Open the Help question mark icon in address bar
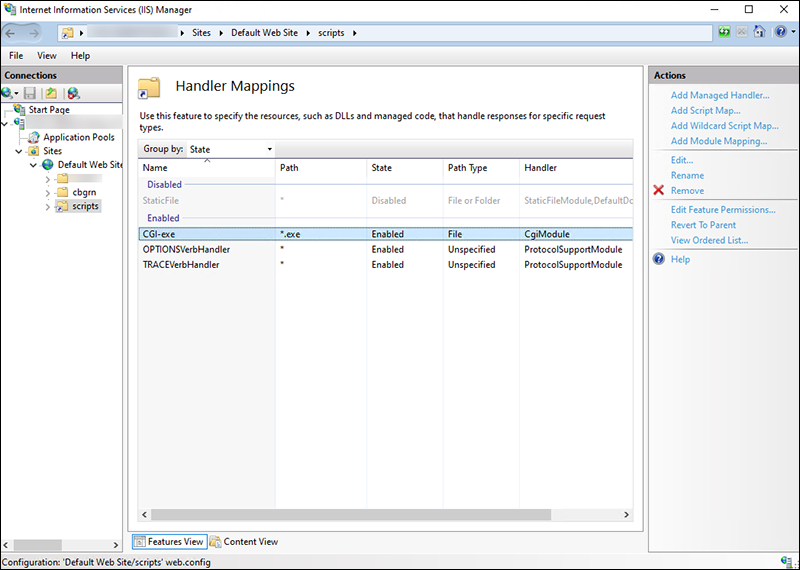Viewport: 800px width, 570px height. [x=781, y=32]
